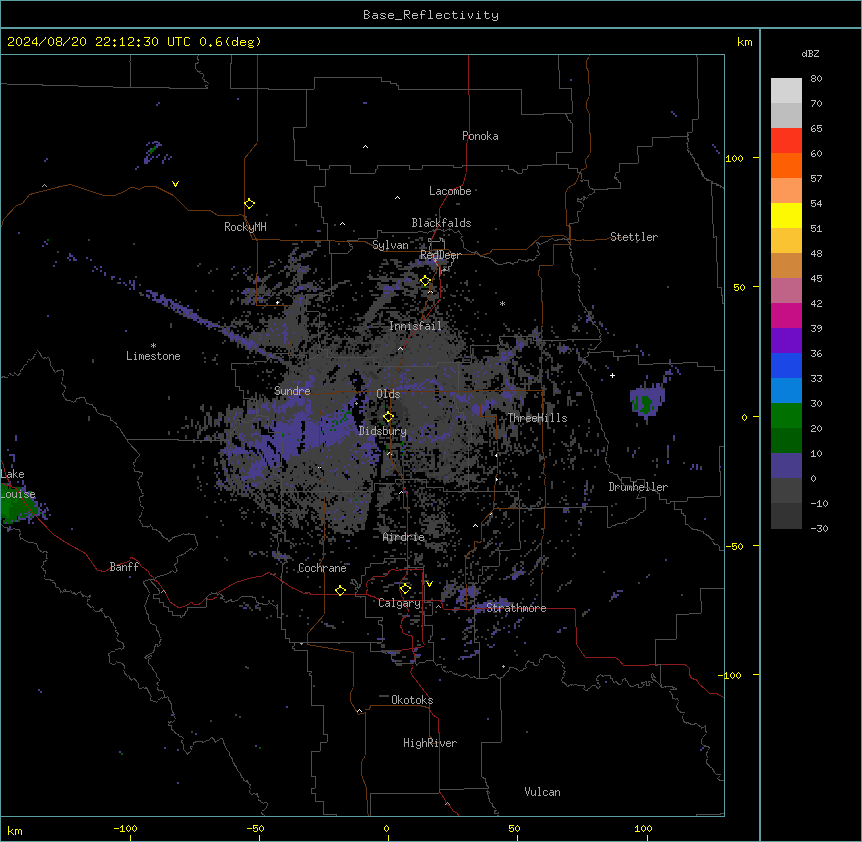Image resolution: width=862 pixels, height=842 pixels.
Task: Select the Limestone label
Action: click(153, 356)
